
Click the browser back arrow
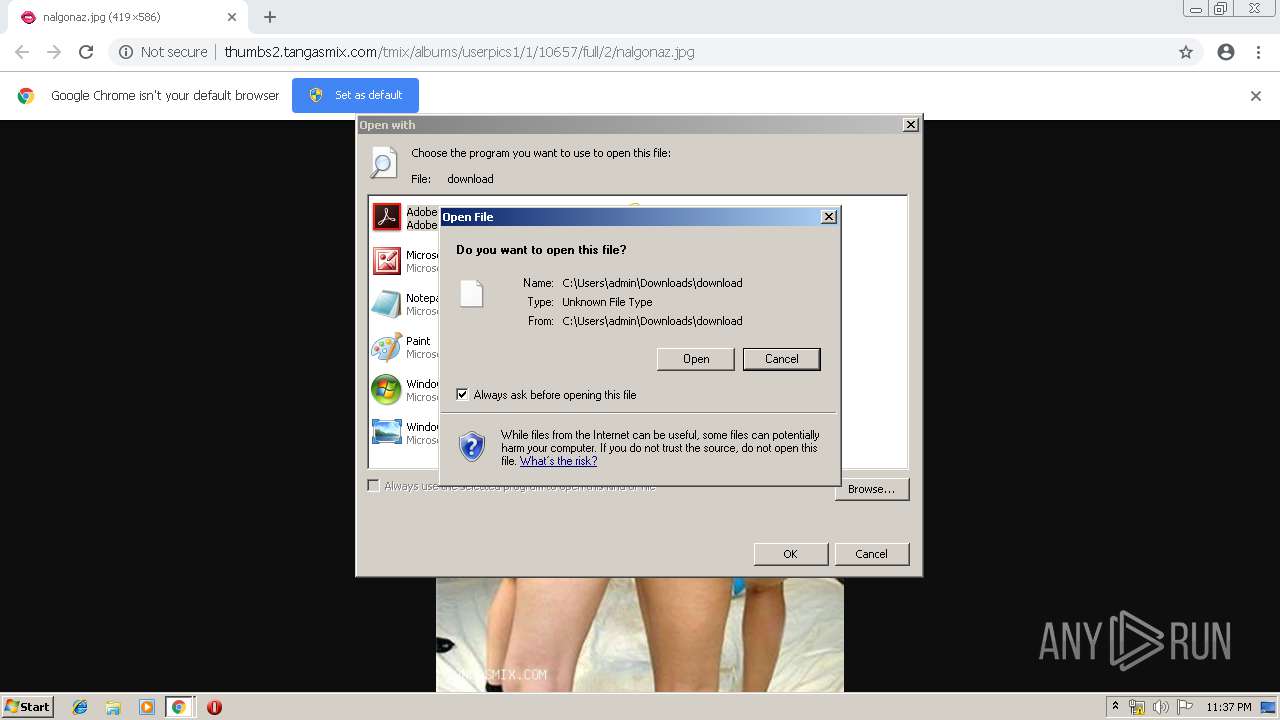click(22, 52)
